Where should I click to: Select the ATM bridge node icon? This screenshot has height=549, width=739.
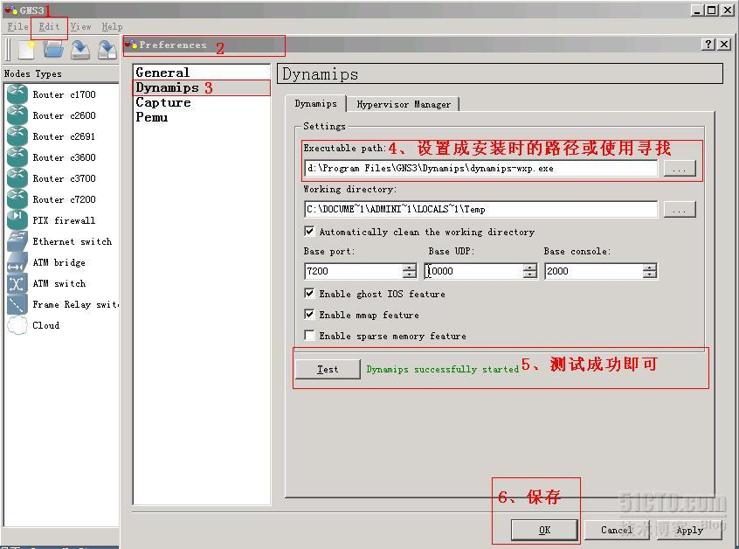(17, 262)
